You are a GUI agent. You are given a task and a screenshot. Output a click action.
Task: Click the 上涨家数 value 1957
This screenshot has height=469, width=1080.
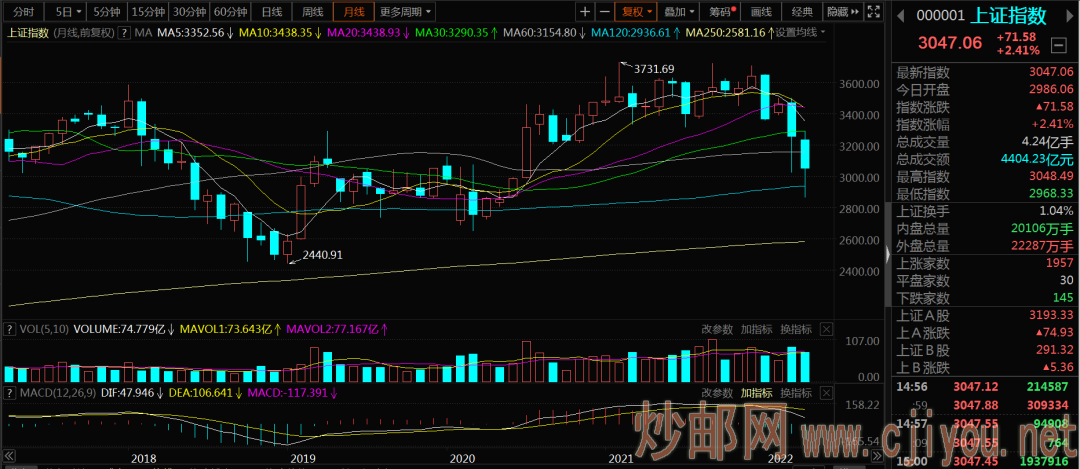point(1060,263)
